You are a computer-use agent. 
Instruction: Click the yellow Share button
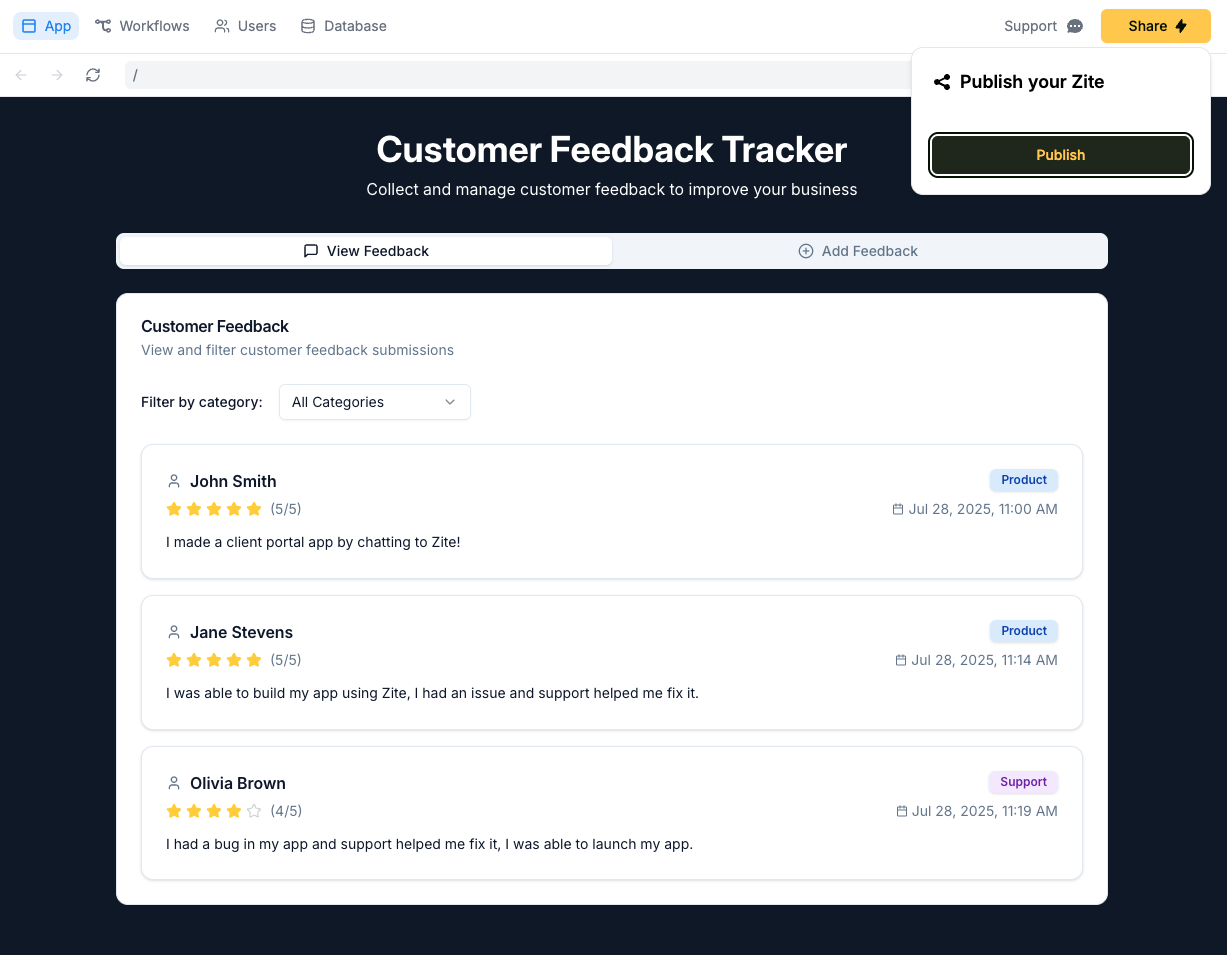1156,26
